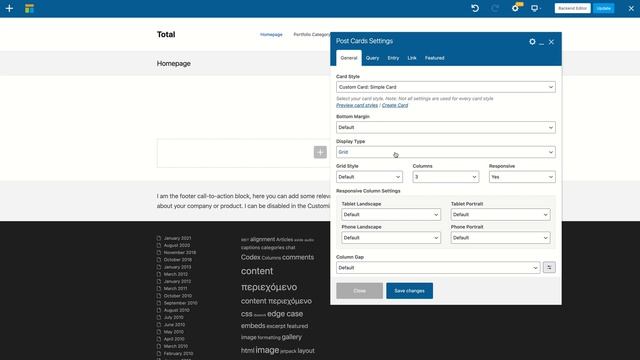Click the Redo arrow icon
This screenshot has width=640, height=360.
point(495,8)
